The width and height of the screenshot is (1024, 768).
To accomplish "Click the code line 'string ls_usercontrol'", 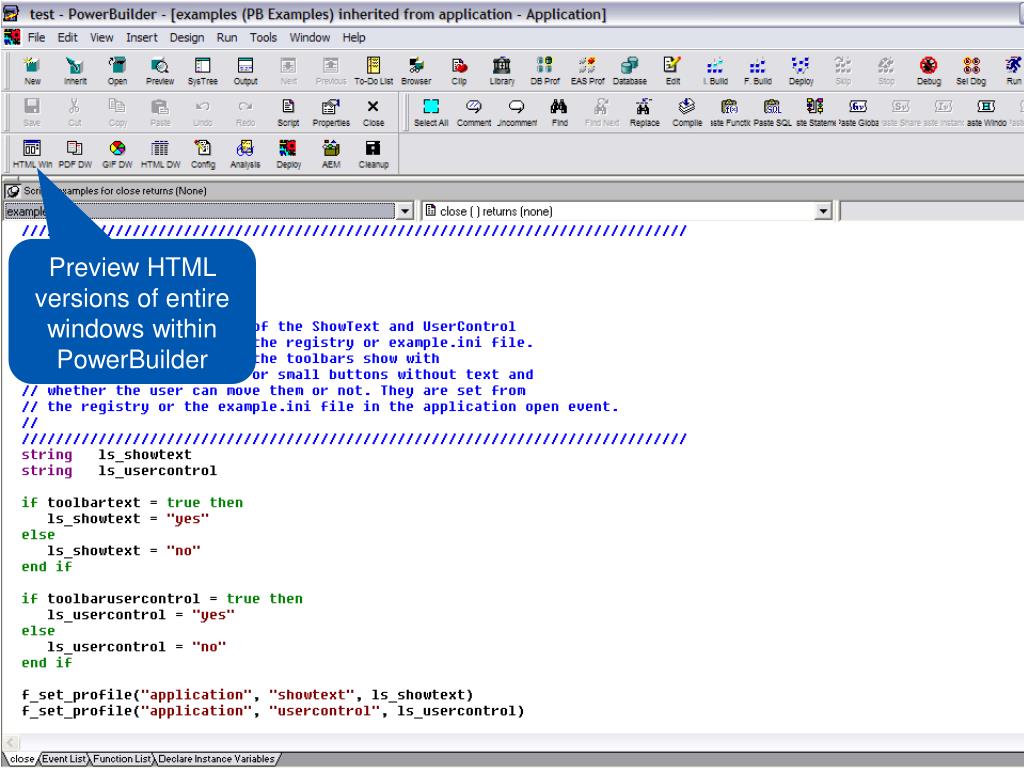I will pyautogui.click(x=119, y=471).
